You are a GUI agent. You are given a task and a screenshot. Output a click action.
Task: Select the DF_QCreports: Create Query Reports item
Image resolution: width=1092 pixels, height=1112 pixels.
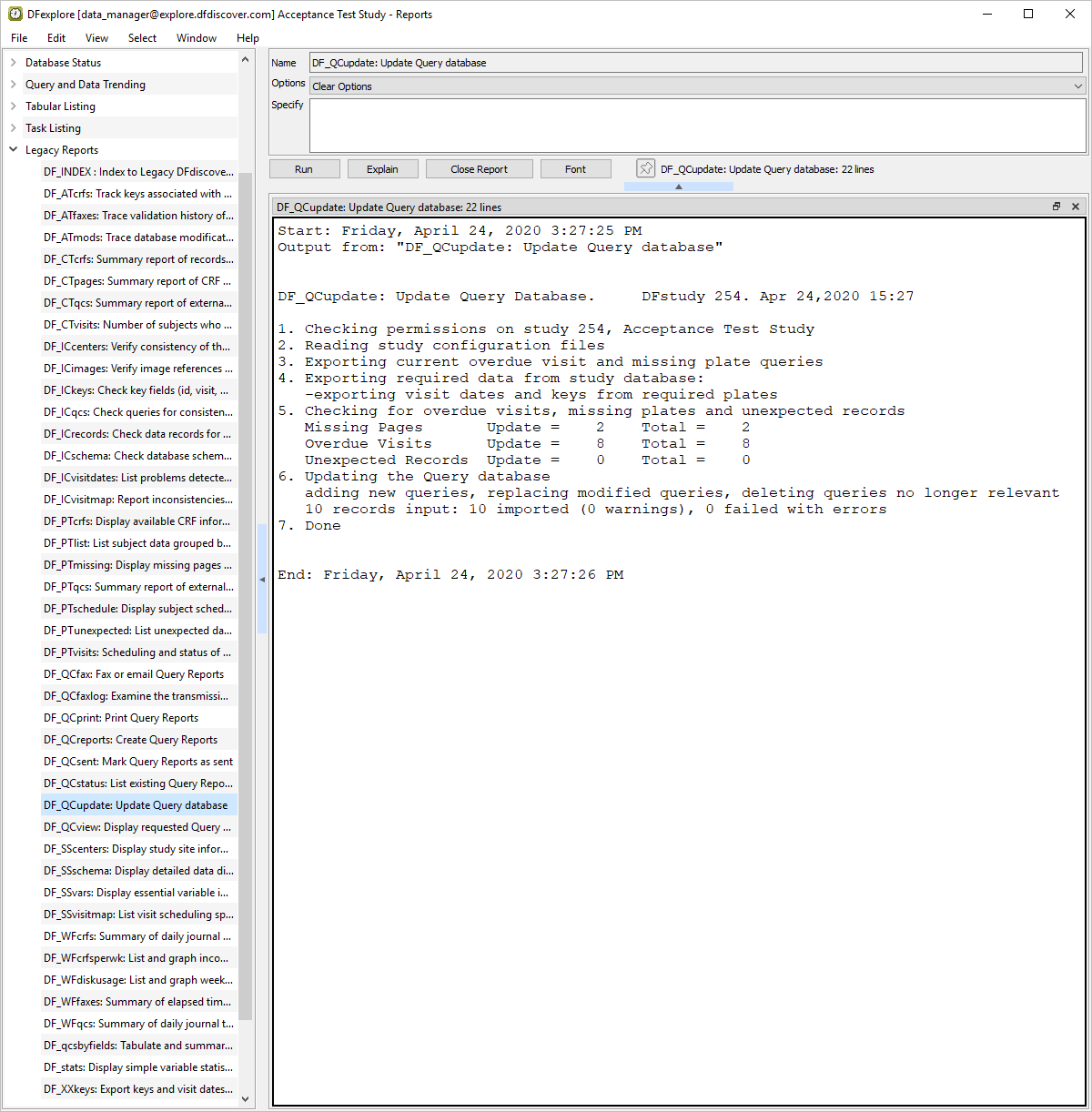point(130,740)
